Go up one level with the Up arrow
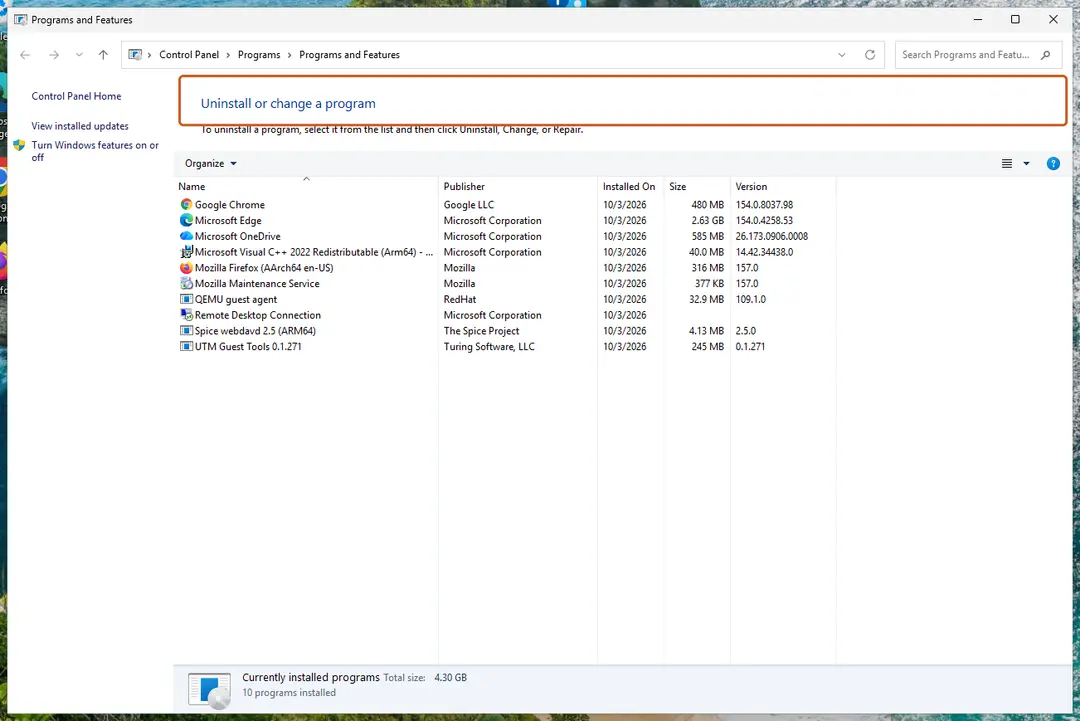Image resolution: width=1080 pixels, height=721 pixels. (103, 54)
